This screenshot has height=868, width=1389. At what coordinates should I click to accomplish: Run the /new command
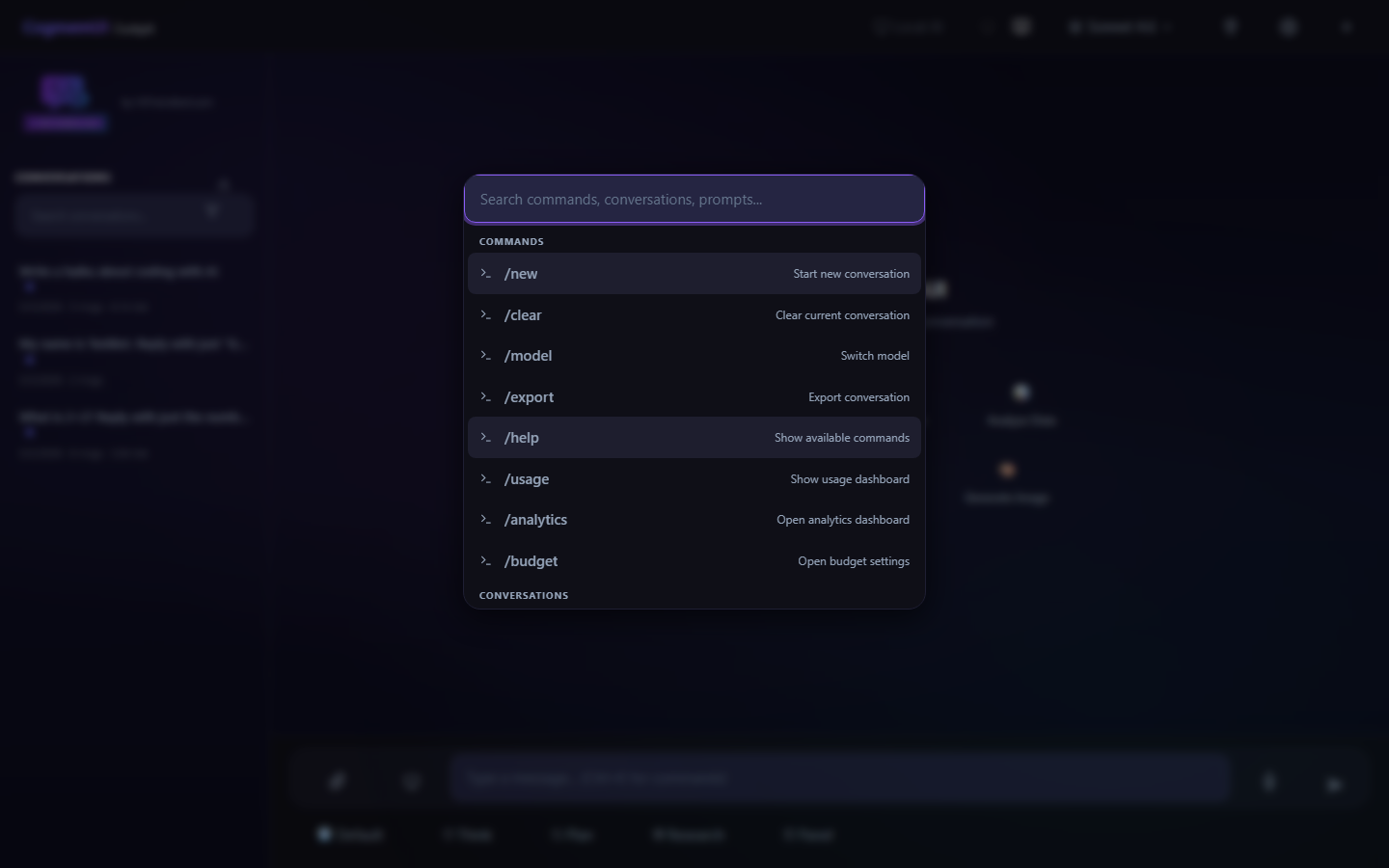click(x=694, y=274)
